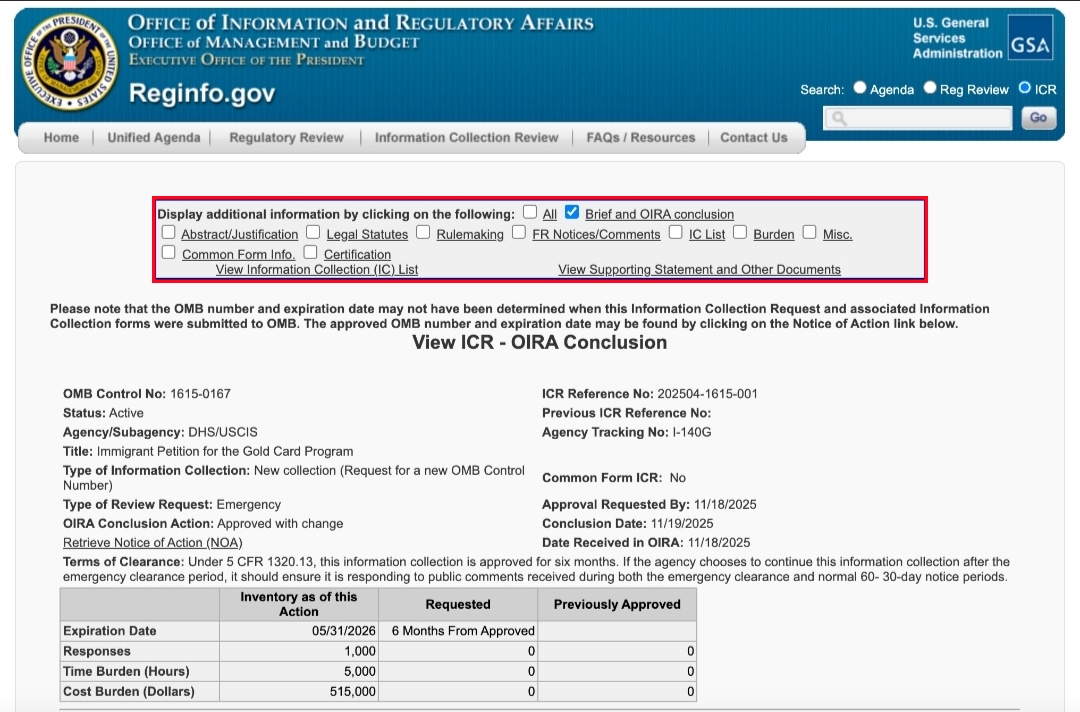Select the ICR search radio button
The image size is (1080, 712).
(1025, 88)
